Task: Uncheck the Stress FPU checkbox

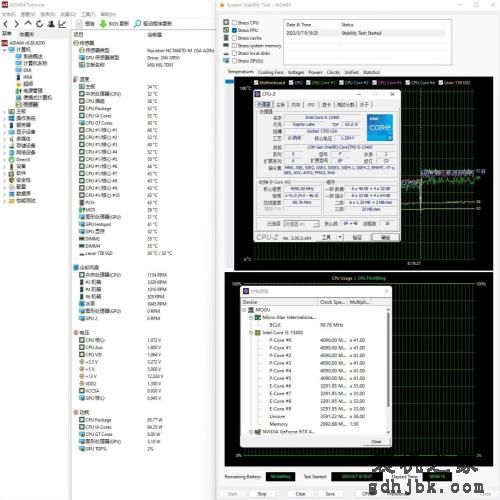Action: [234, 30]
